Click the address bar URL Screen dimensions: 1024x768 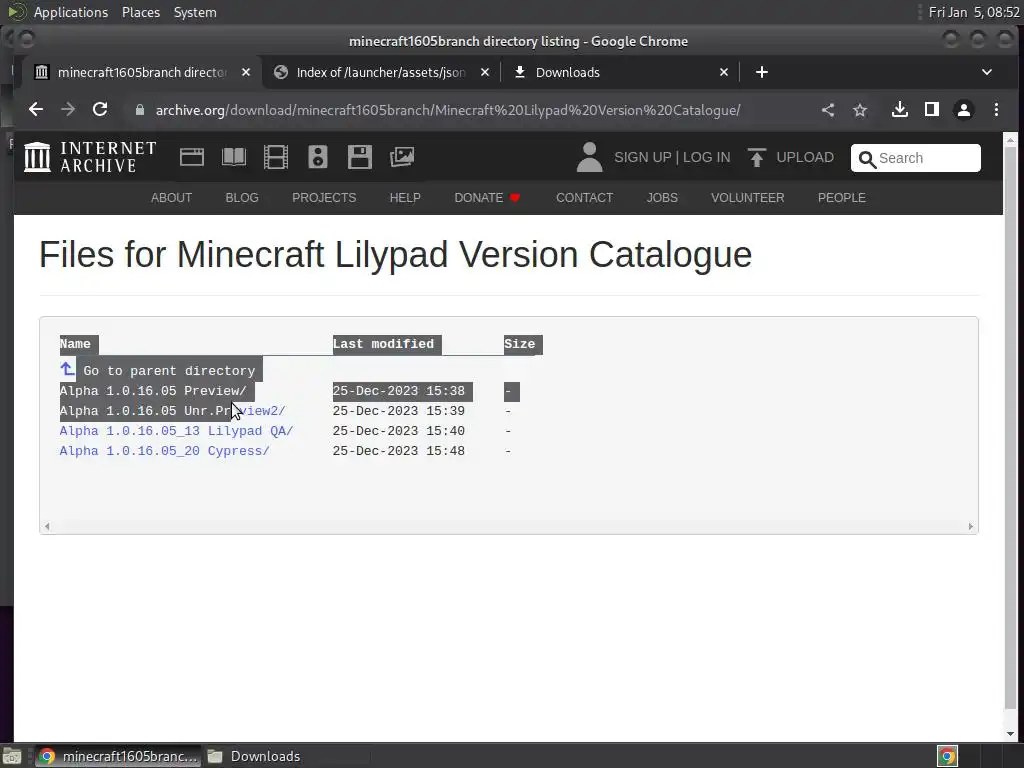click(448, 110)
